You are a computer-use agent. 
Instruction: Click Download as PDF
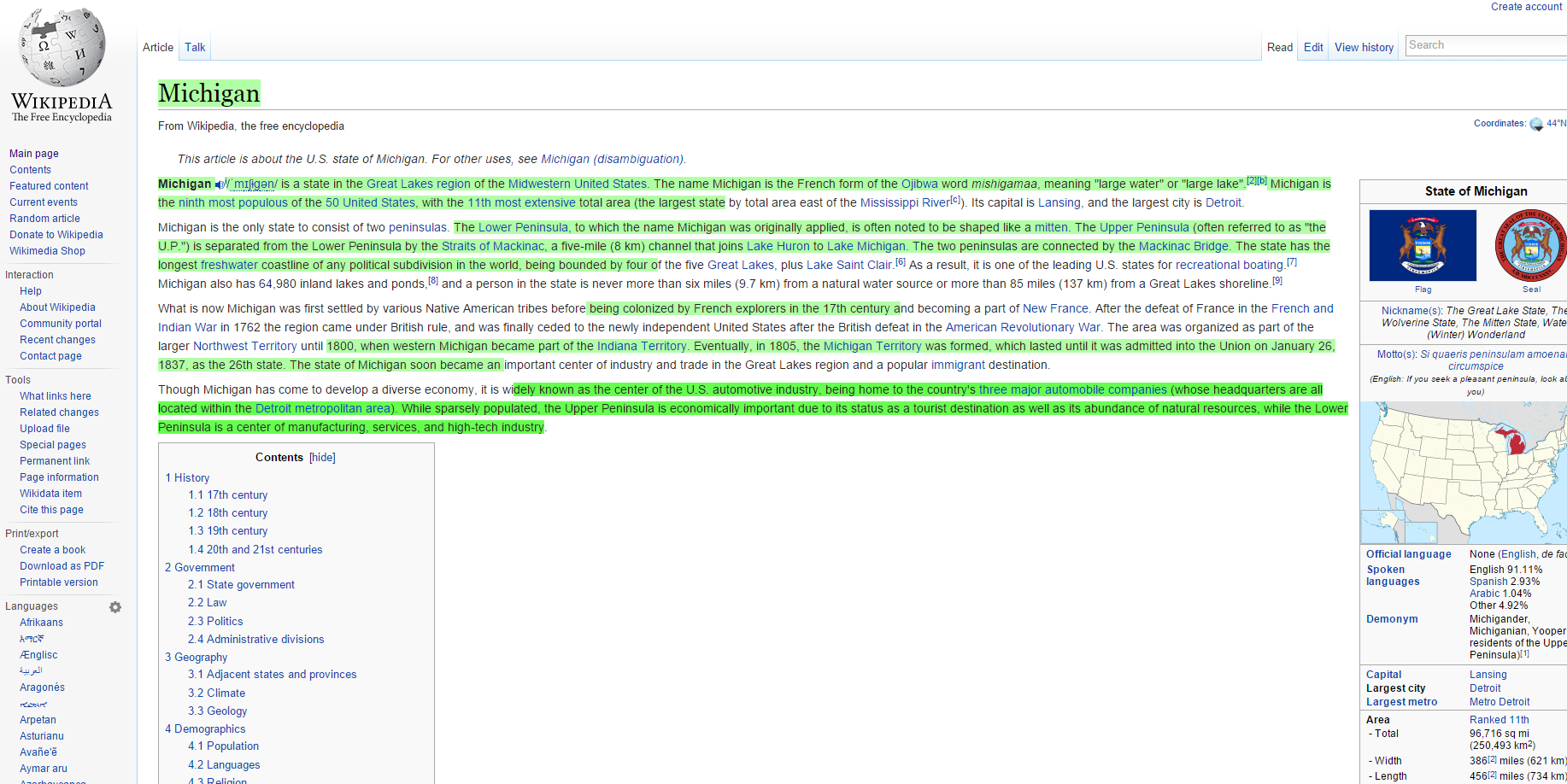point(62,566)
